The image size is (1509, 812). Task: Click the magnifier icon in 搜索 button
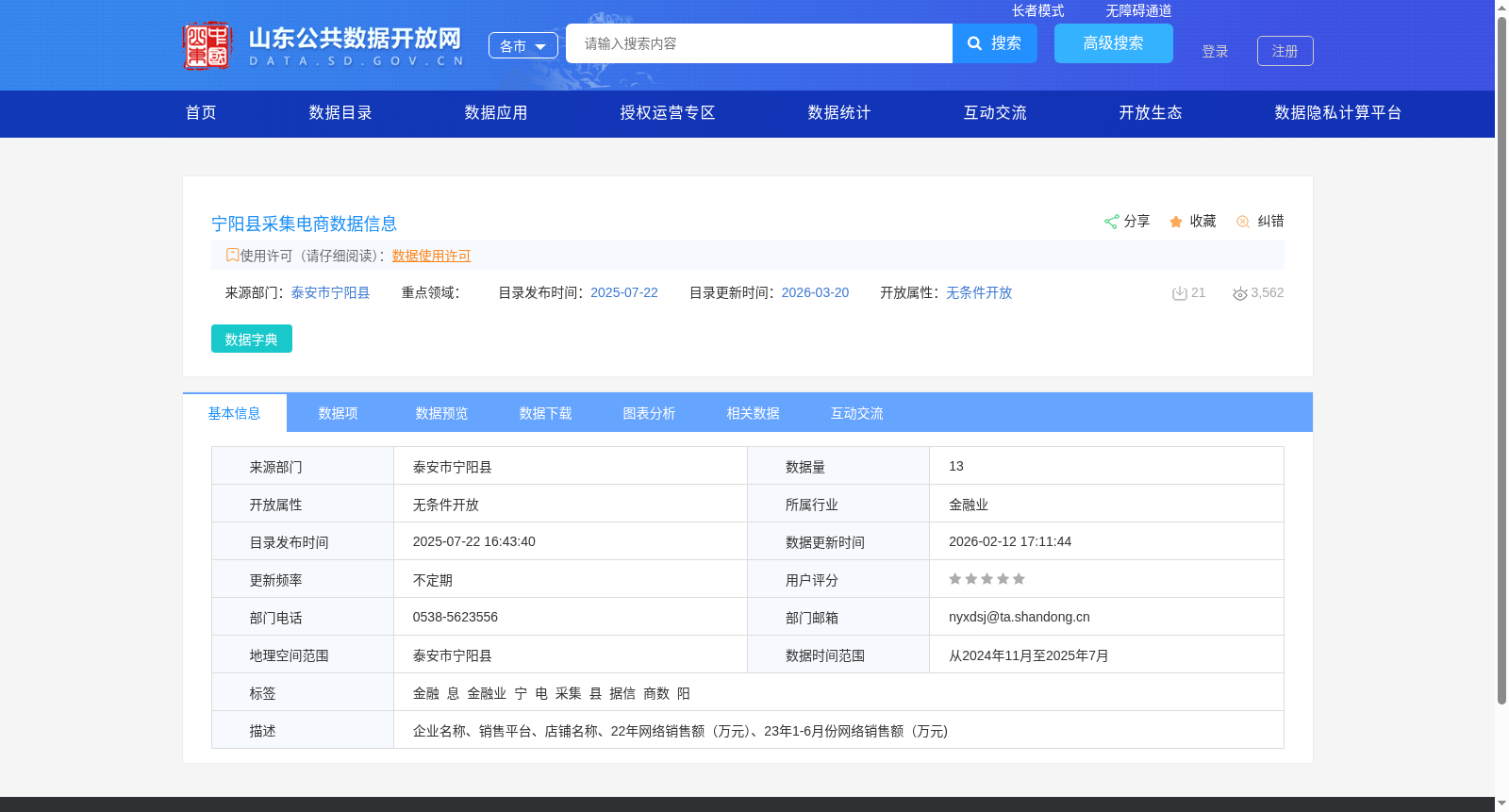click(x=975, y=43)
